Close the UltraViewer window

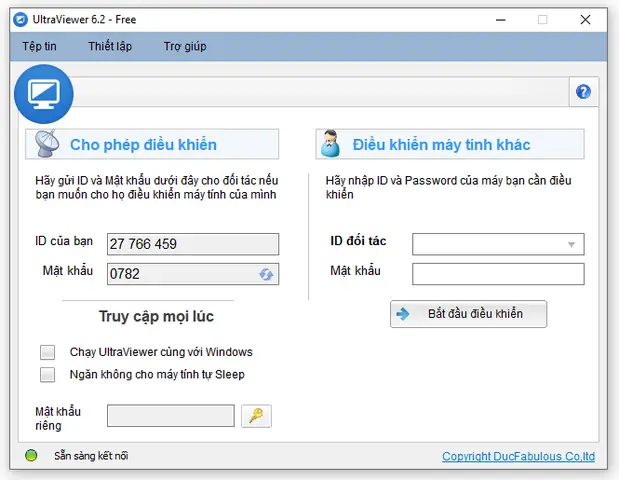point(585,19)
